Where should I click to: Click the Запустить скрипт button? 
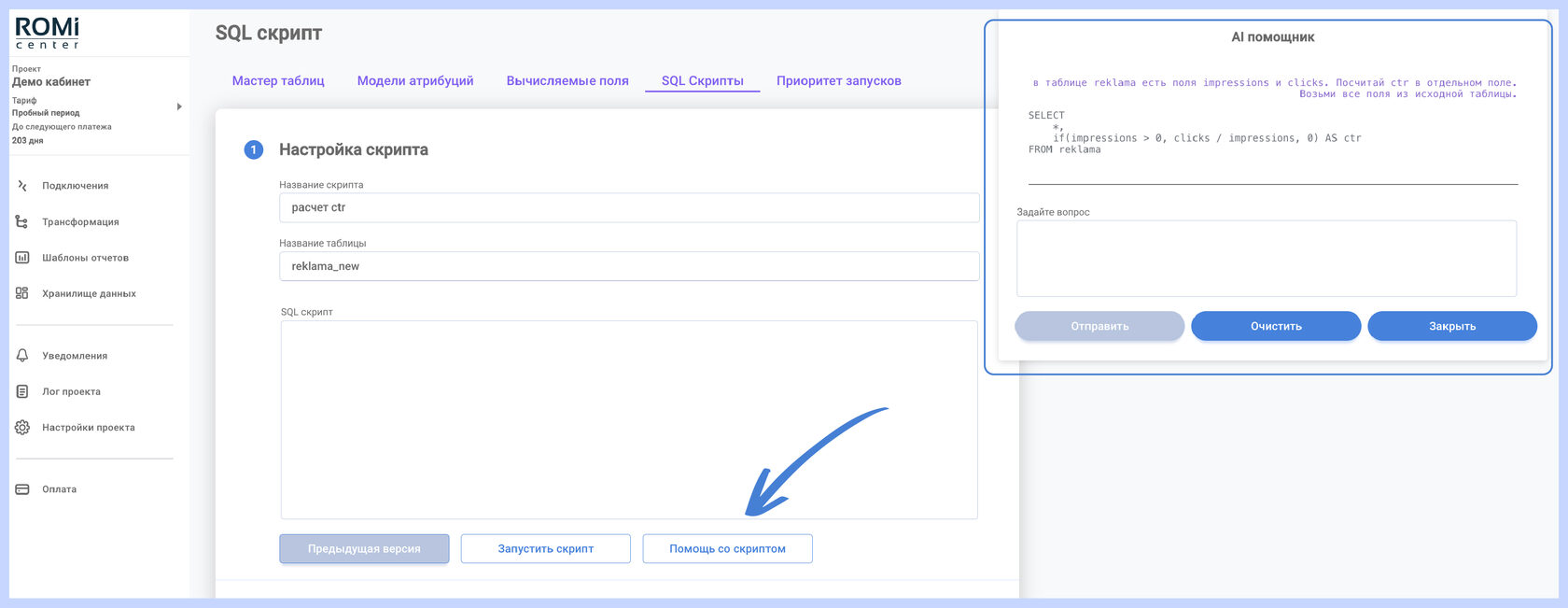click(x=546, y=549)
